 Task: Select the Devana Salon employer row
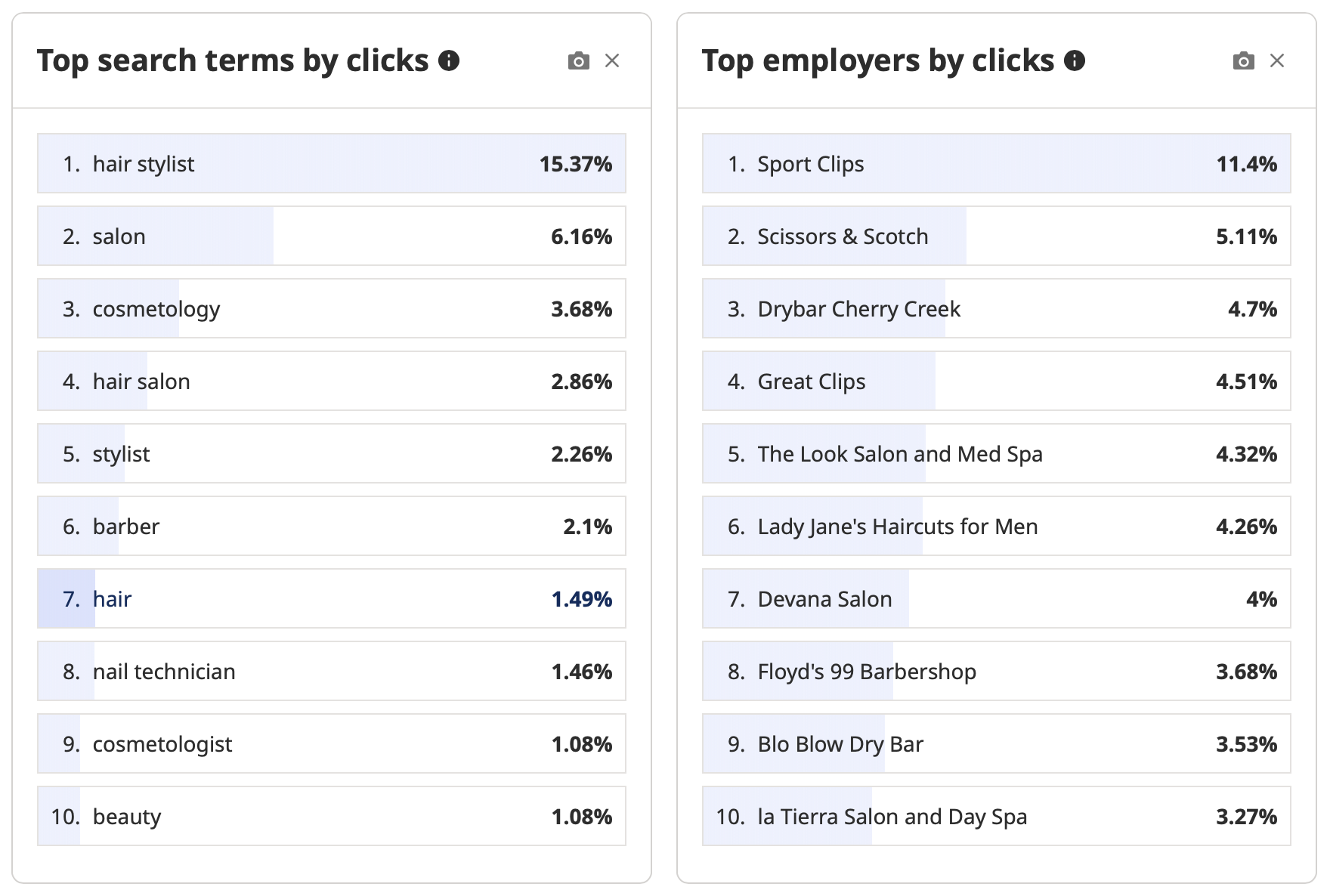997,598
